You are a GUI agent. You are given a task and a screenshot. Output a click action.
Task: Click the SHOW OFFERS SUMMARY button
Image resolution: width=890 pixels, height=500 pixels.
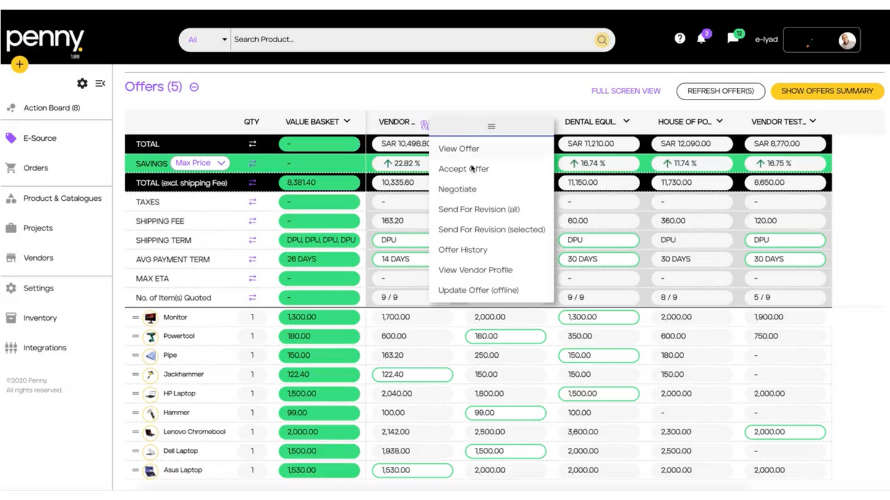coord(826,91)
